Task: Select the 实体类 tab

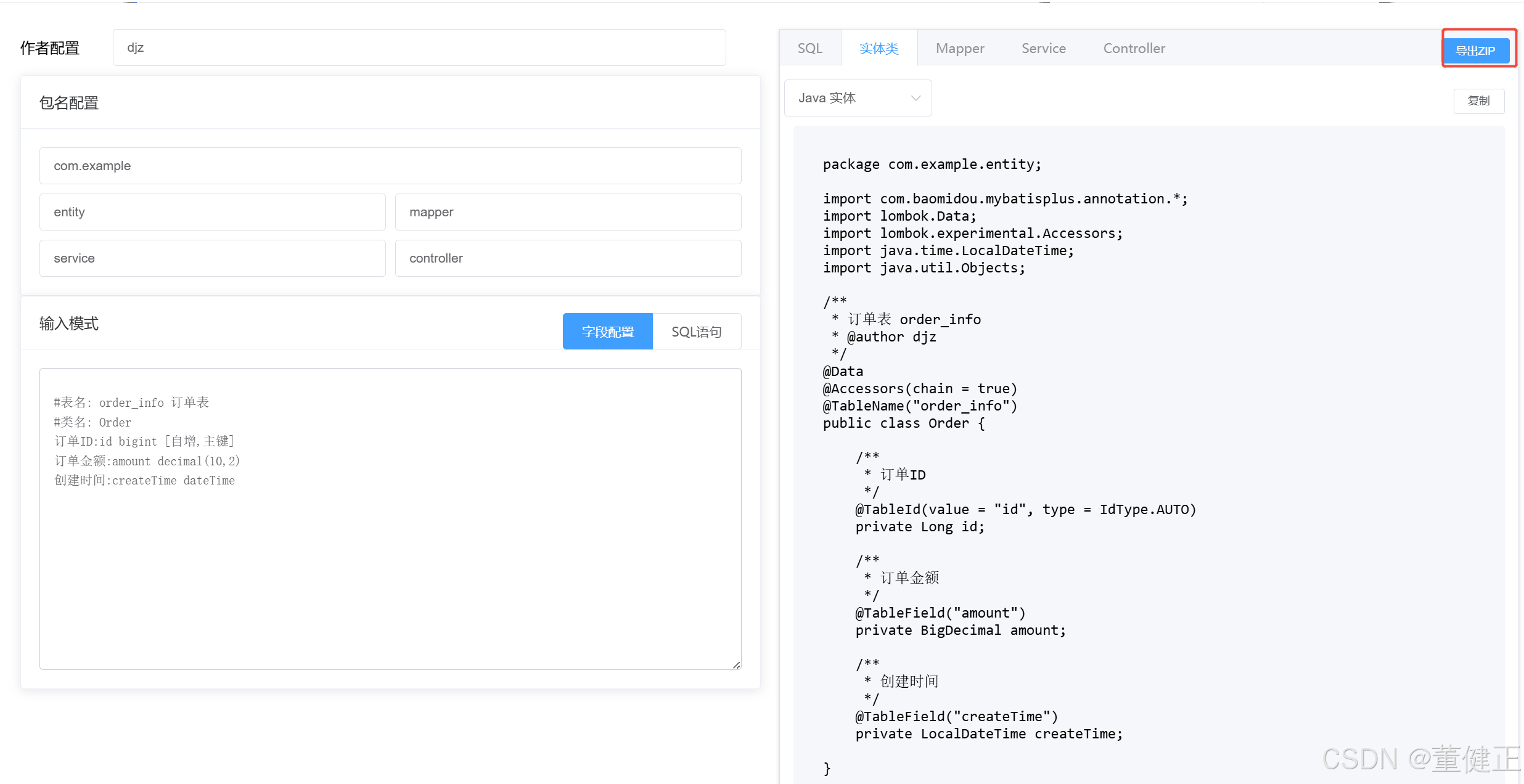Action: point(879,48)
